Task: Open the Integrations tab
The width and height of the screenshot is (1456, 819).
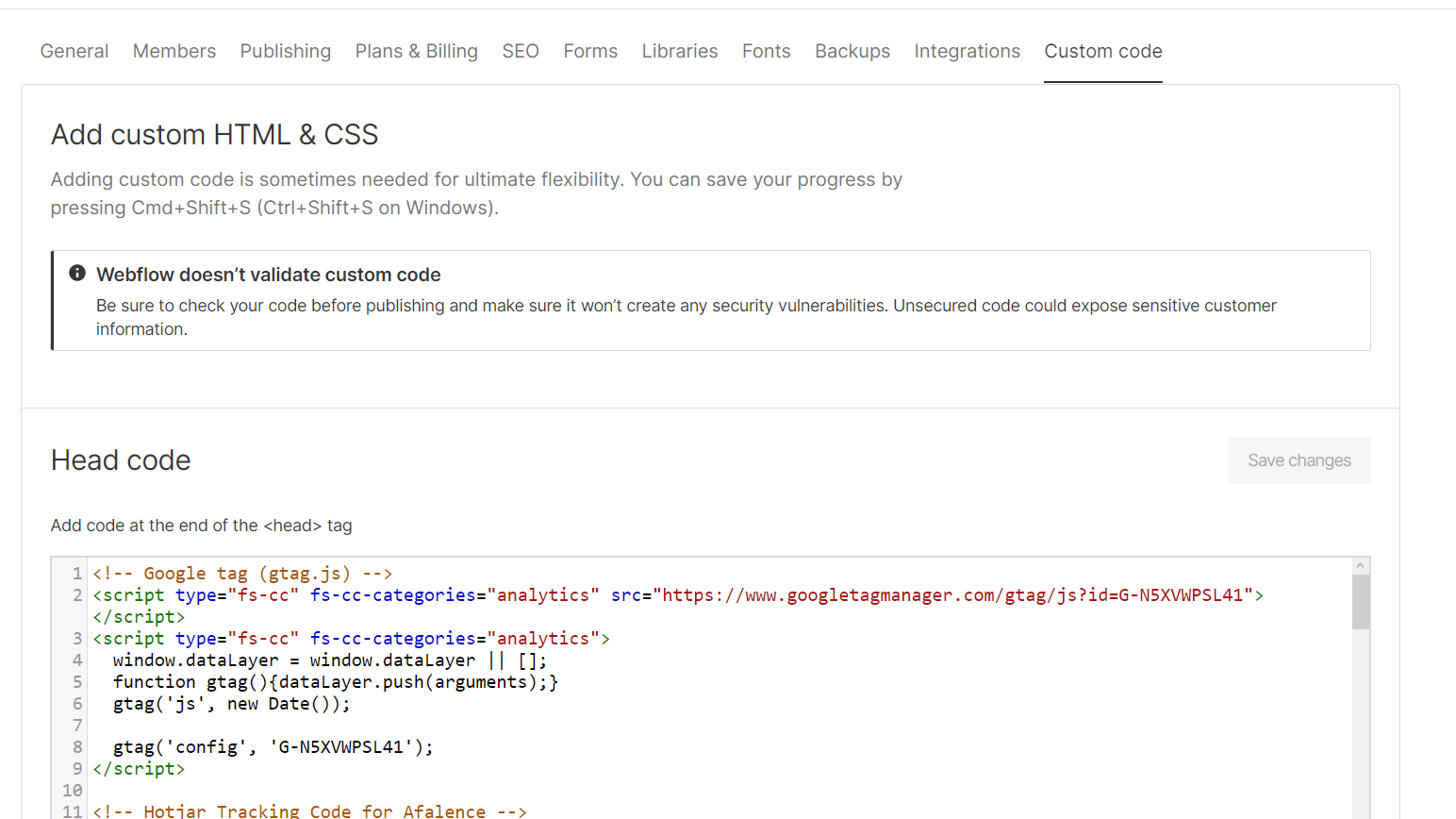Action: [968, 51]
